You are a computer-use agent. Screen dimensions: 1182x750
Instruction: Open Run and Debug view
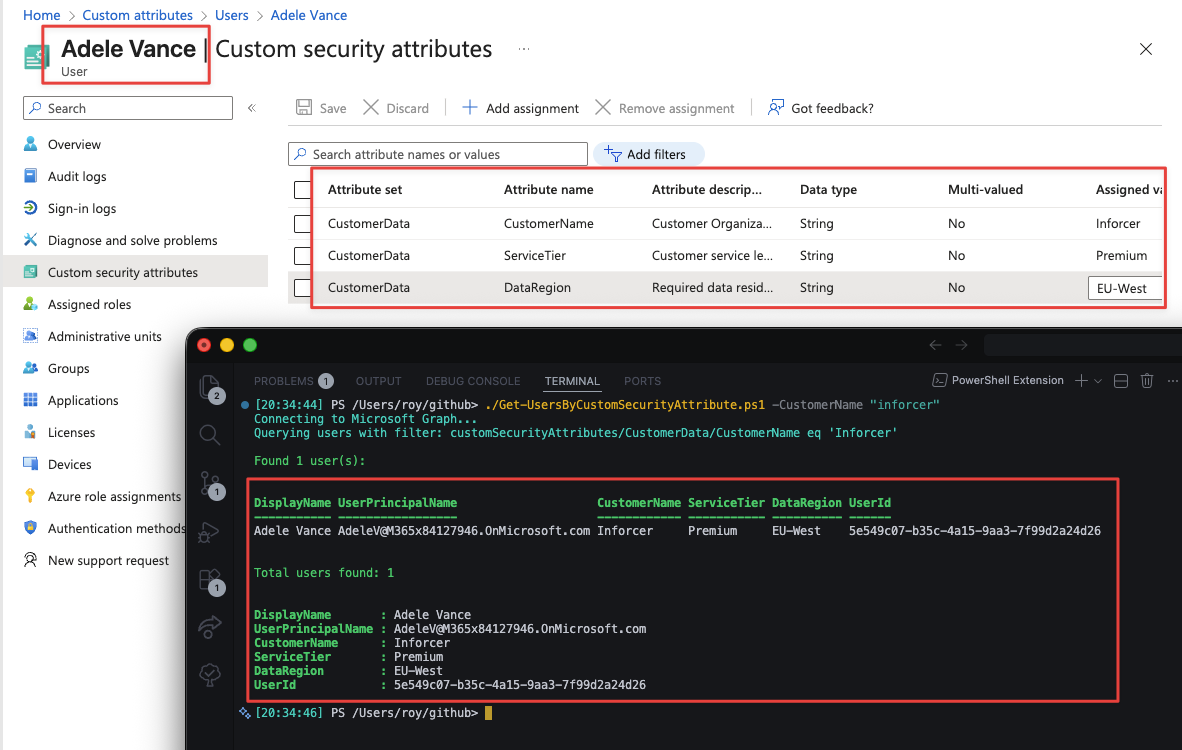click(209, 531)
